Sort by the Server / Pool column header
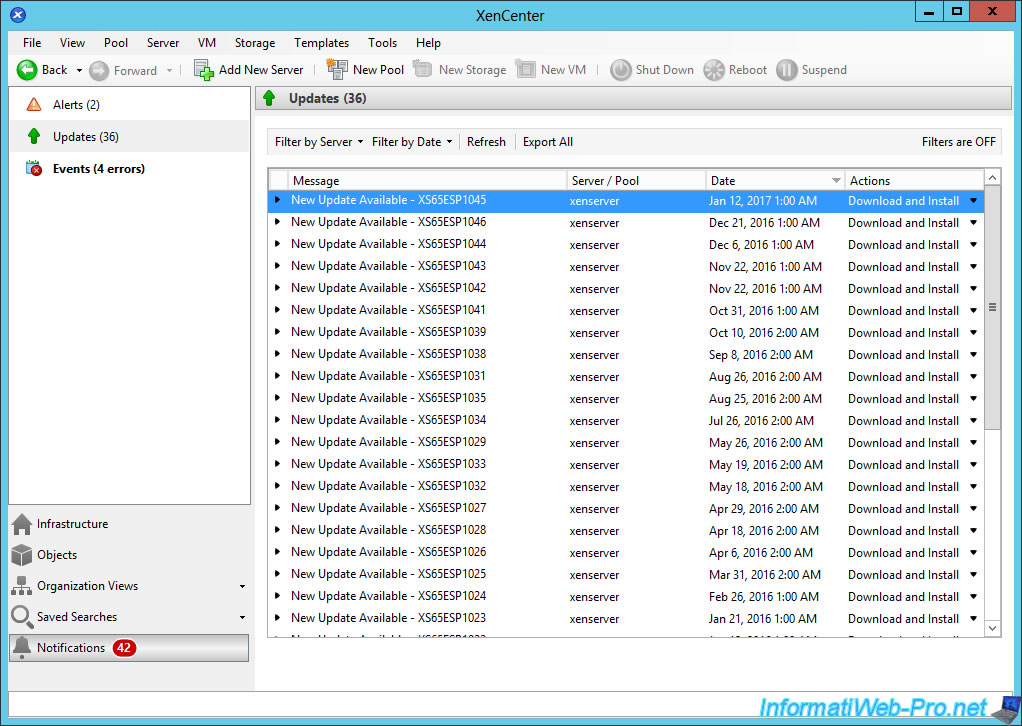This screenshot has width=1022, height=726. point(637,181)
